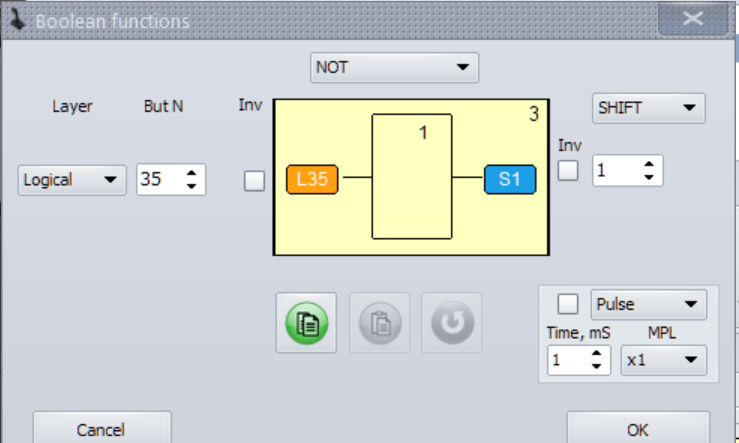Toggle the input Inv checkbox beside L35

coord(255,181)
